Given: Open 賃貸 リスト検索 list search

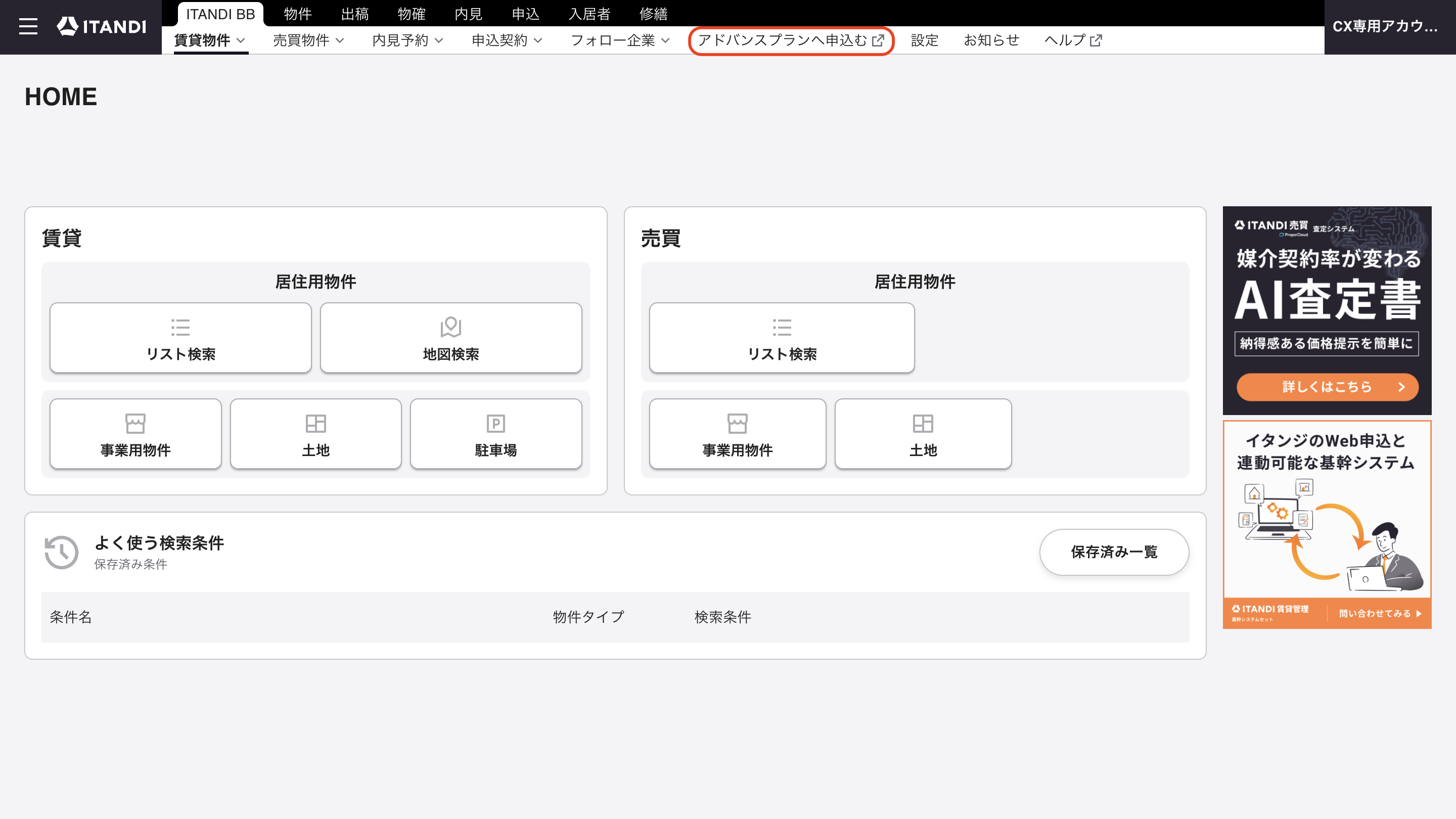Looking at the screenshot, I should point(180,337).
